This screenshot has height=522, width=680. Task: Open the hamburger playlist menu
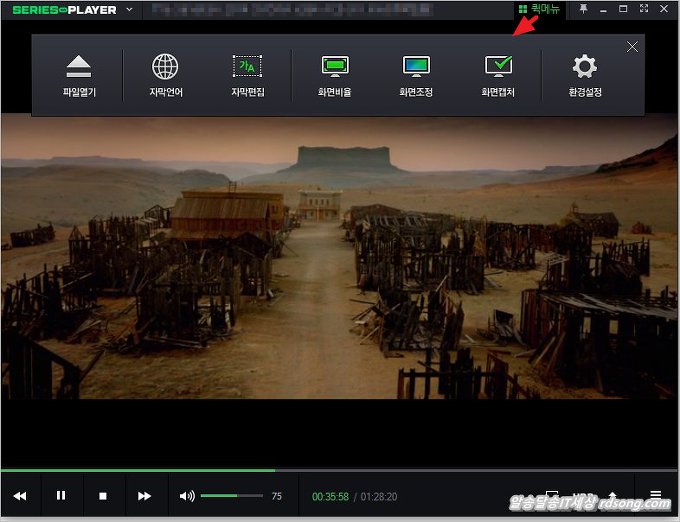point(655,495)
